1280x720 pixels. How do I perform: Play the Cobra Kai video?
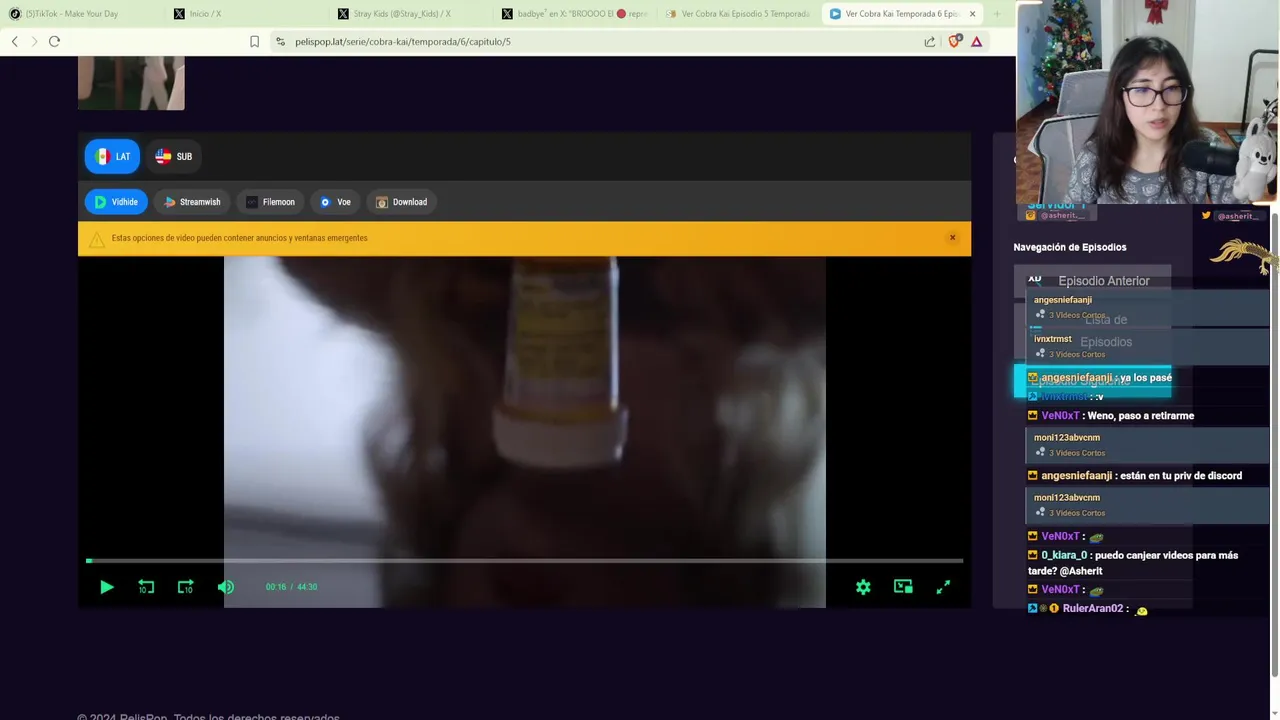click(106, 587)
